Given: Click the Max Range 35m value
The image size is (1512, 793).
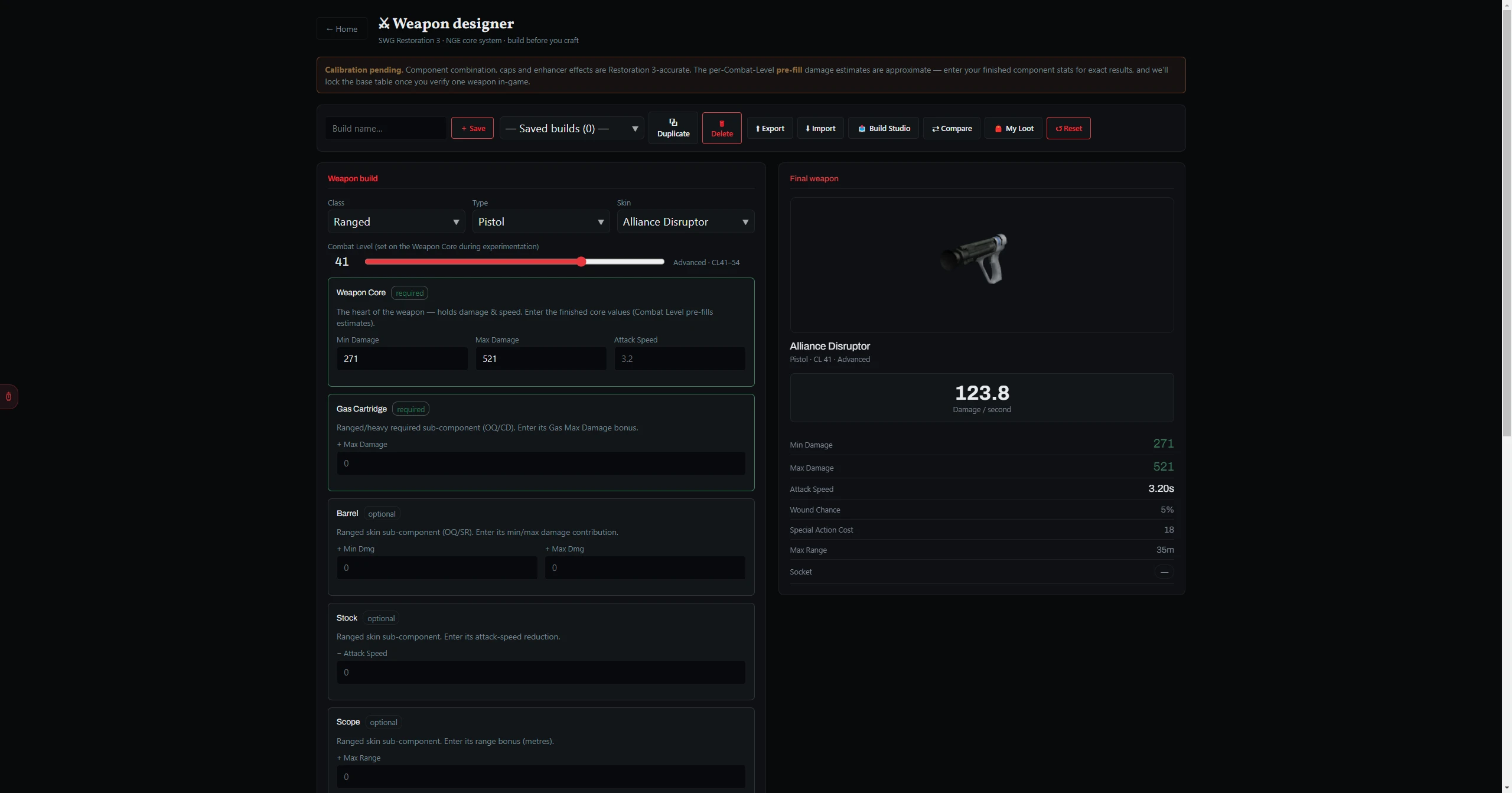Looking at the screenshot, I should [1165, 550].
